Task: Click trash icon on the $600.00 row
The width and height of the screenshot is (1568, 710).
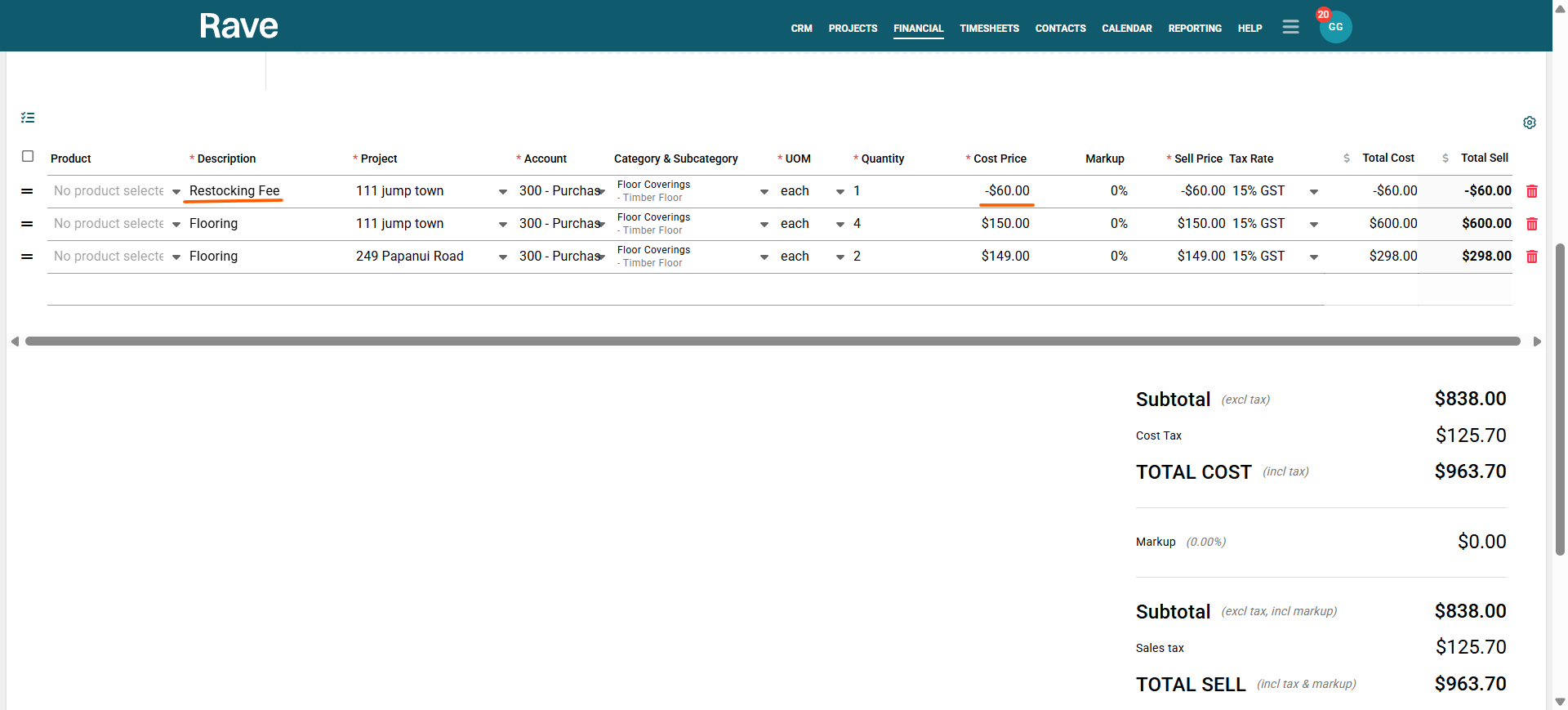Action: point(1532,224)
